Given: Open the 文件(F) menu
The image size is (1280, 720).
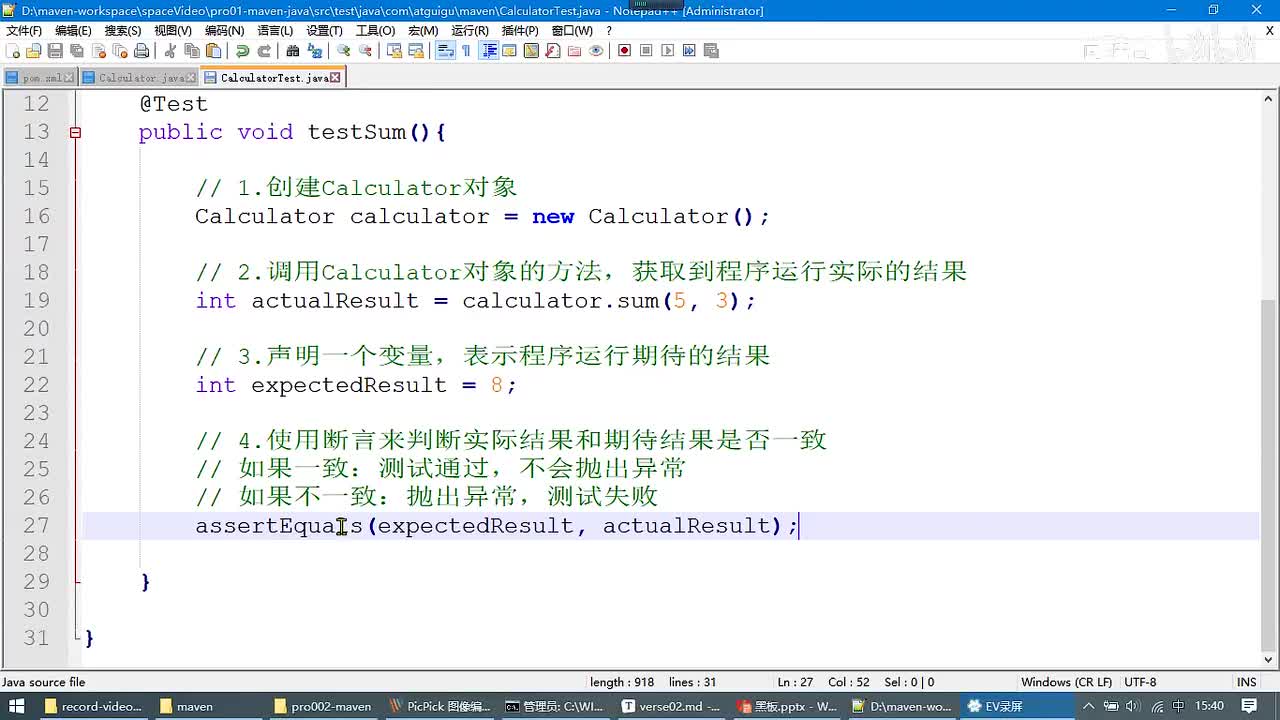Looking at the screenshot, I should 24,31.
